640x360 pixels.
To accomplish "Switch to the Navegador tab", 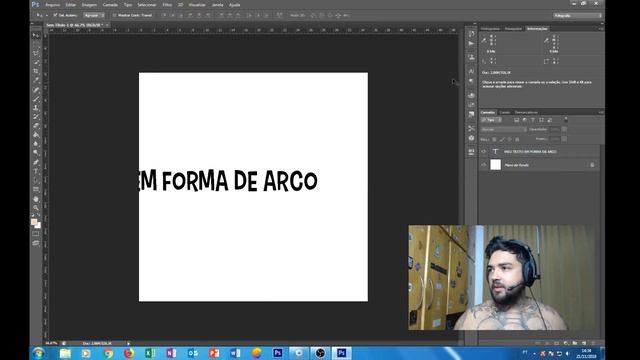I will point(513,29).
